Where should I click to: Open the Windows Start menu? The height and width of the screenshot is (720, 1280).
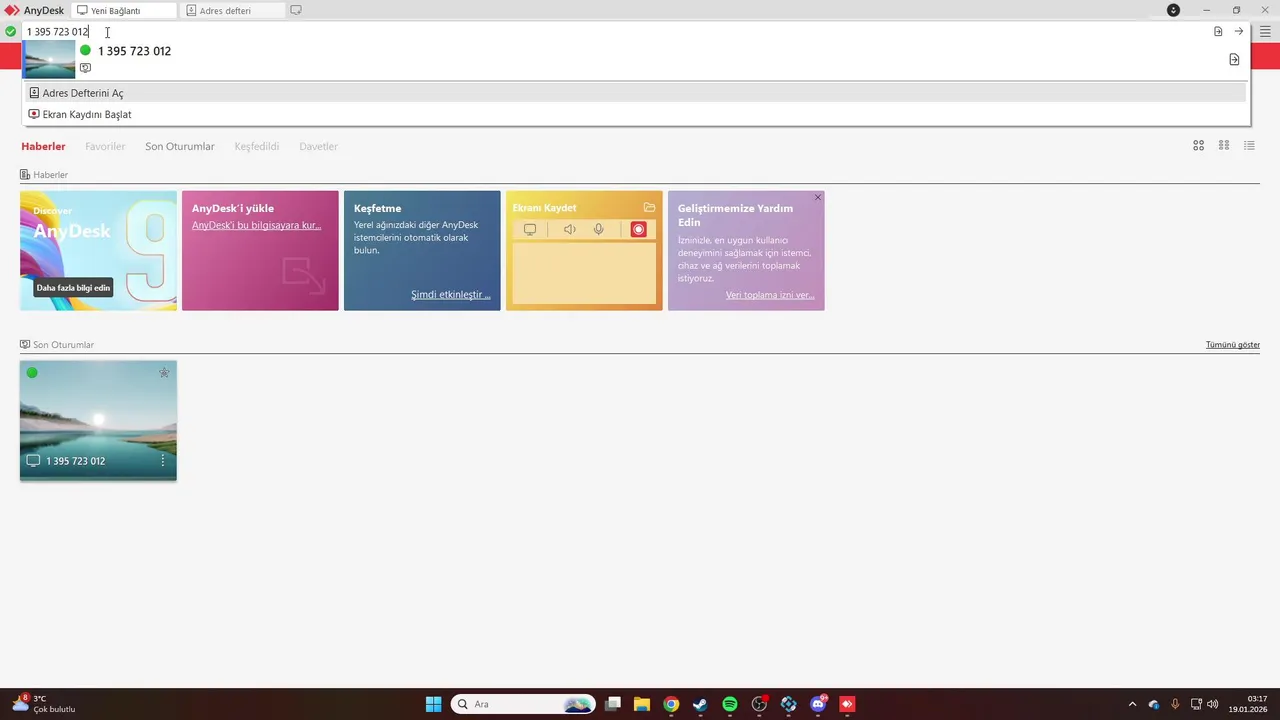click(x=433, y=704)
